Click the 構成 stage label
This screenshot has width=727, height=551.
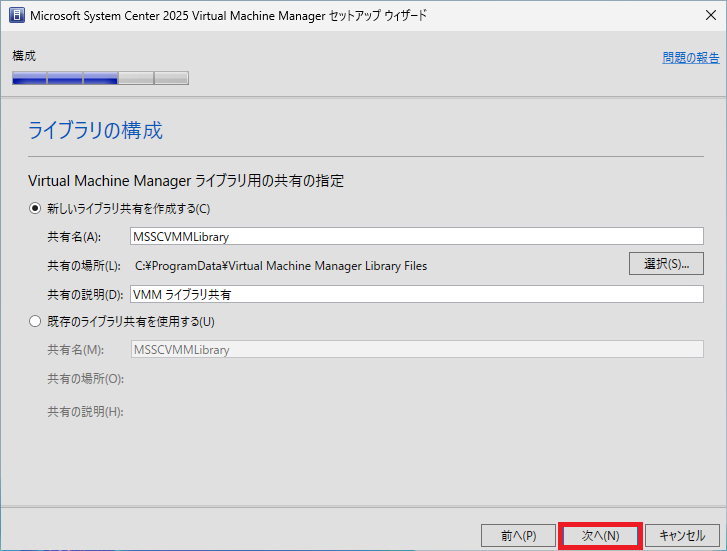click(x=24, y=56)
